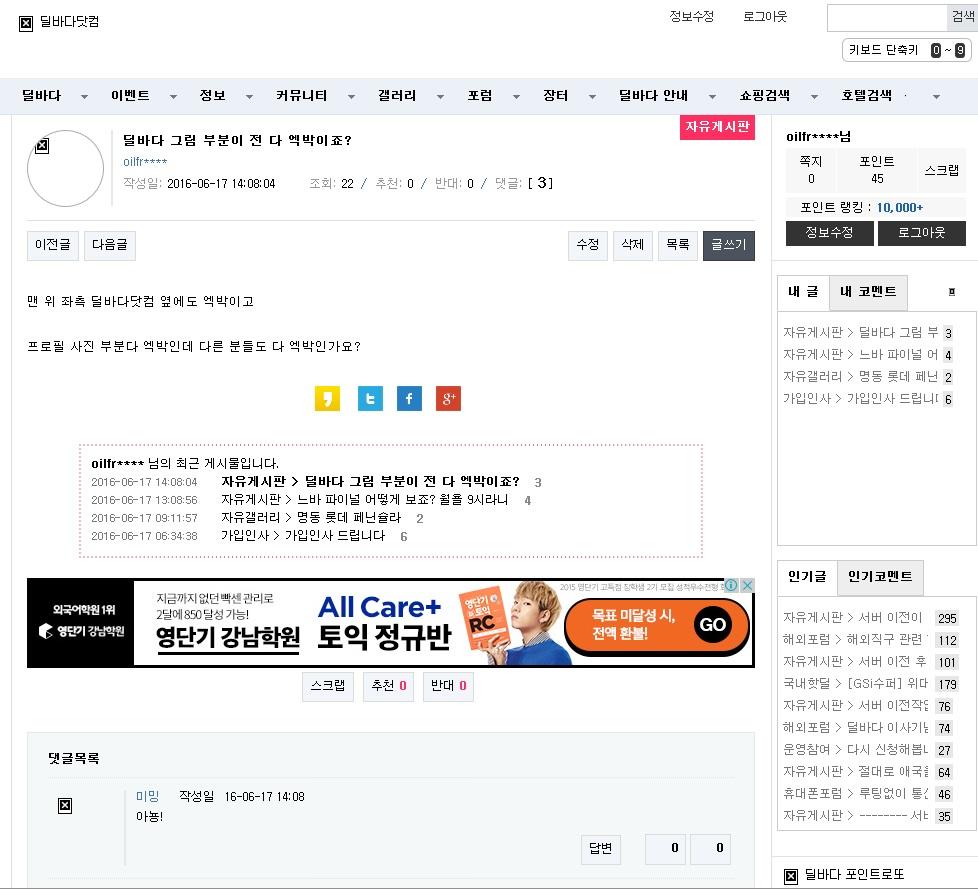Click the 답변 reply button on the comment
978x889 pixels.
[x=600, y=849]
